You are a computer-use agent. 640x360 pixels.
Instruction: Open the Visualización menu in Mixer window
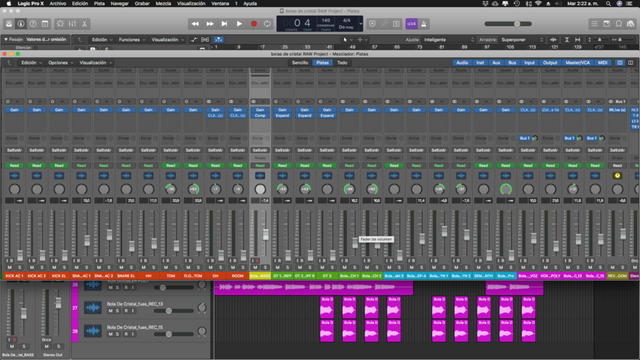tap(96, 62)
